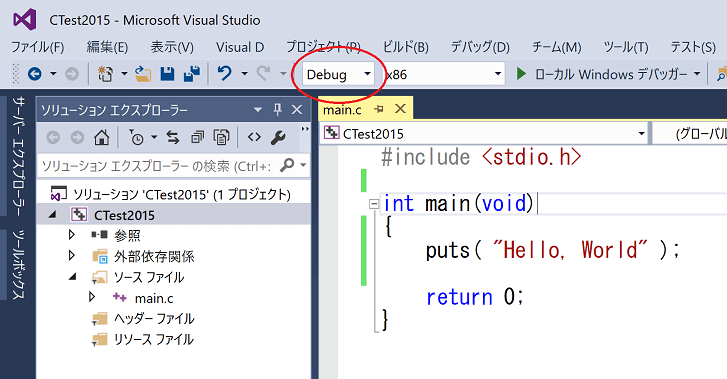Open the 表示(V) menu
727x379 pixels.
172,47
